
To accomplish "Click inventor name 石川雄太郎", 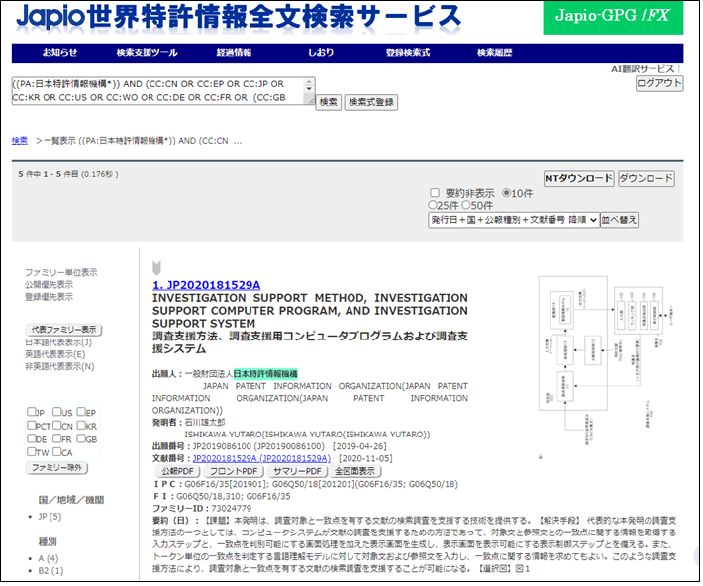I will click(x=205, y=424).
